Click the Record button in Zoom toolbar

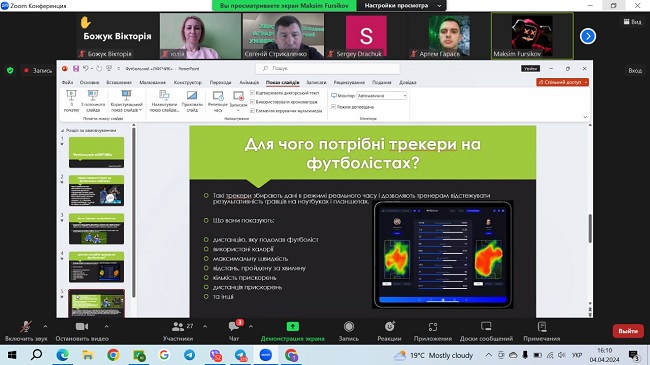tap(349, 331)
